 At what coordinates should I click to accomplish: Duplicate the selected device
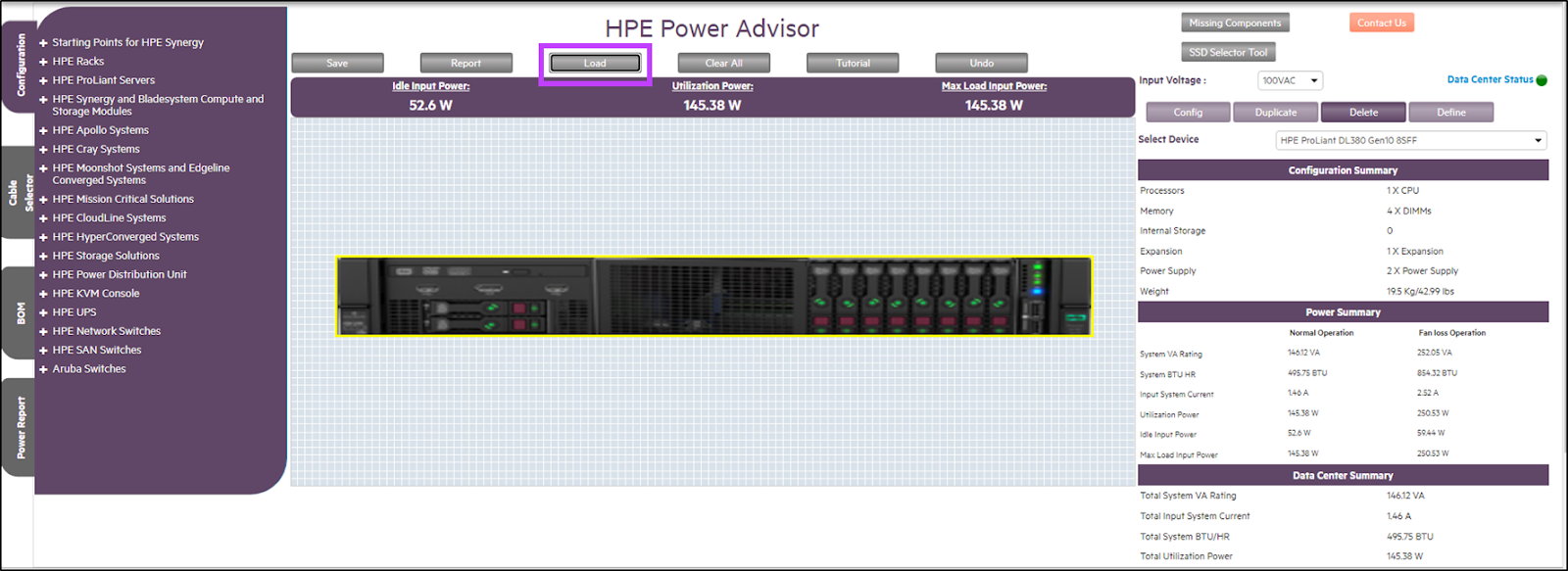[1276, 113]
